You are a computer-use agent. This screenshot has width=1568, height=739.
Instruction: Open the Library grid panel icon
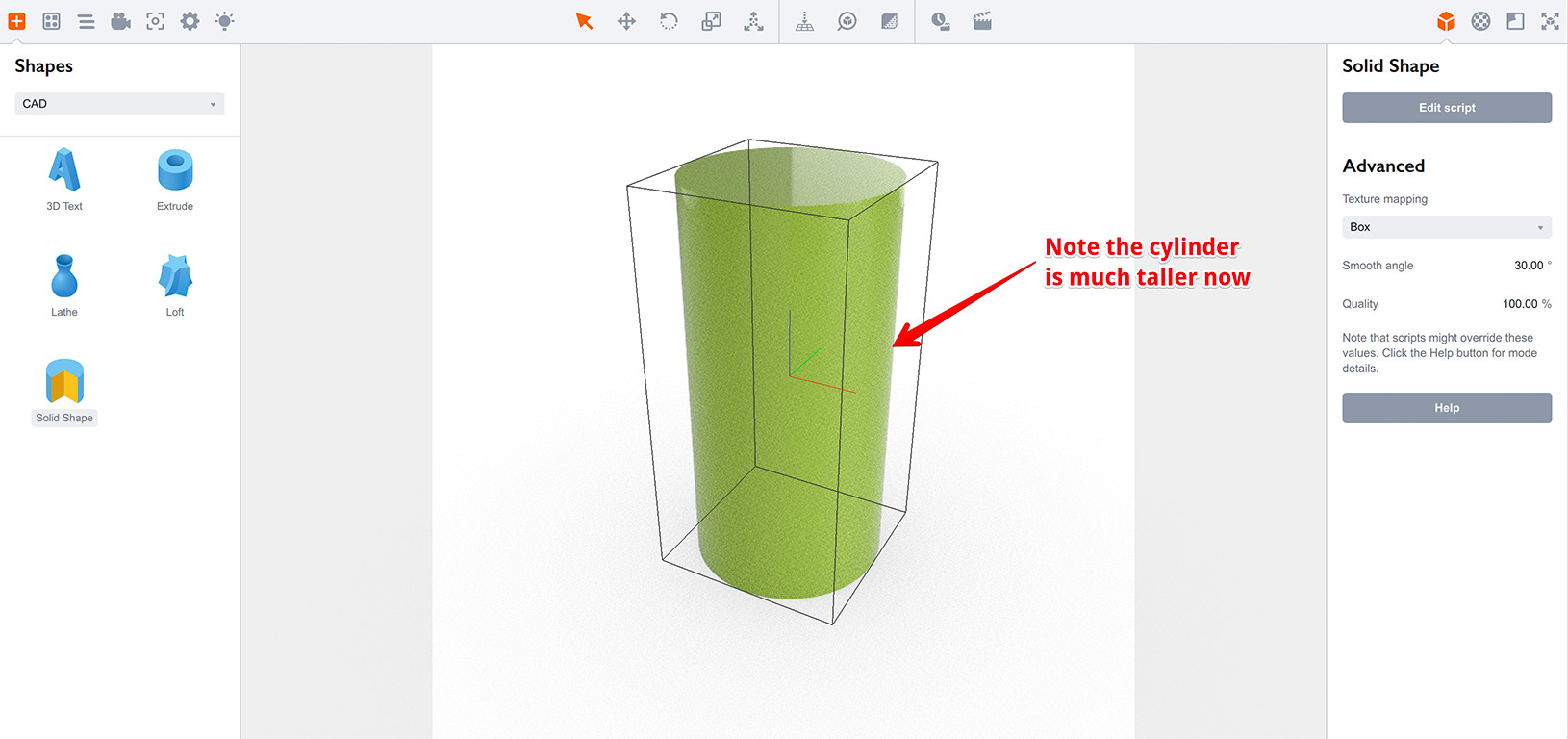[x=52, y=21]
